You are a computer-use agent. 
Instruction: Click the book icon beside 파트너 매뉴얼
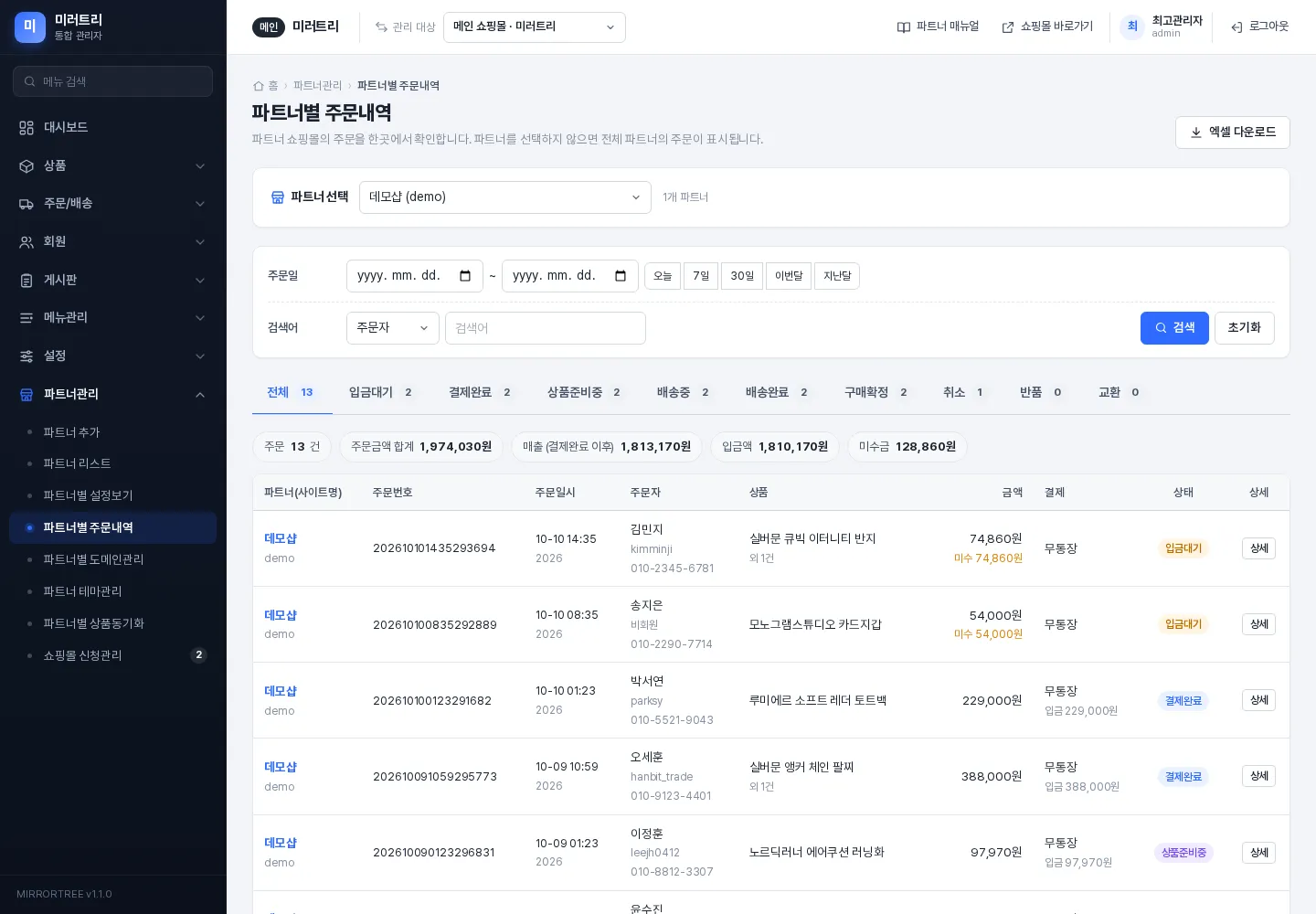coord(904,27)
